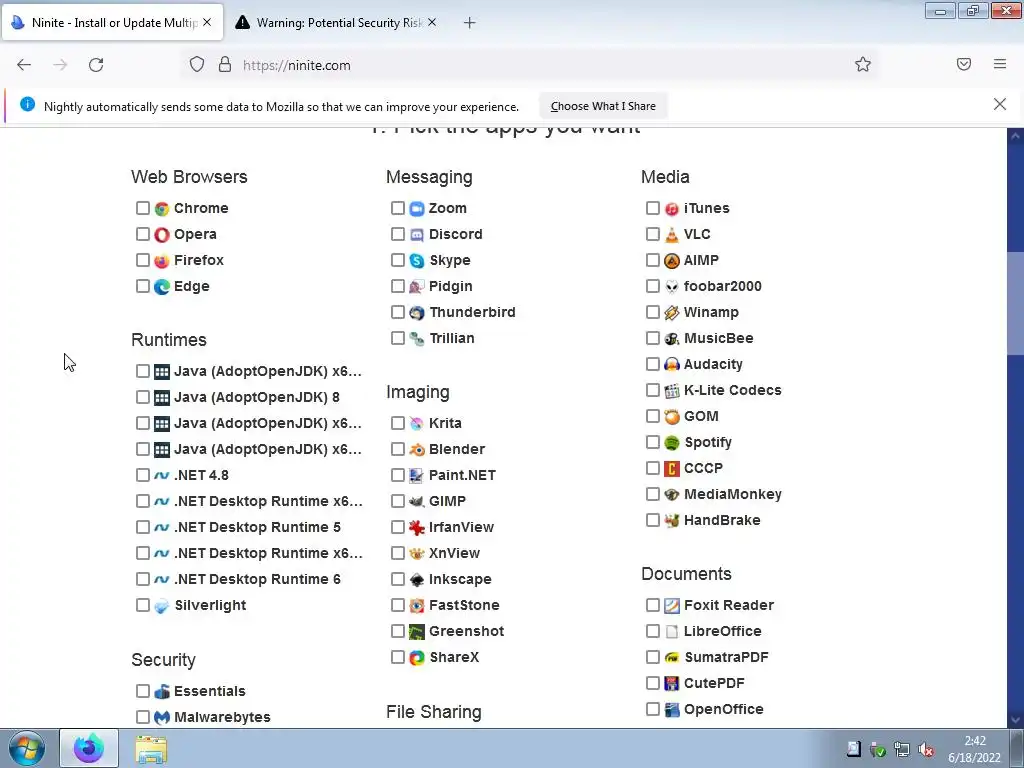This screenshot has height=768, width=1024.
Task: Click the Skype app icon
Action: tap(417, 261)
